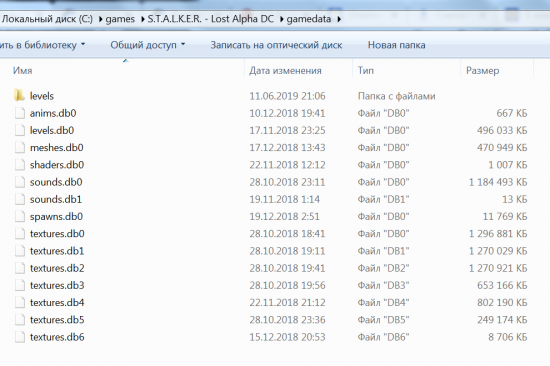Viewport: 550px width, 366px height.
Task: Click Записать на оптический диск
Action: (276, 45)
